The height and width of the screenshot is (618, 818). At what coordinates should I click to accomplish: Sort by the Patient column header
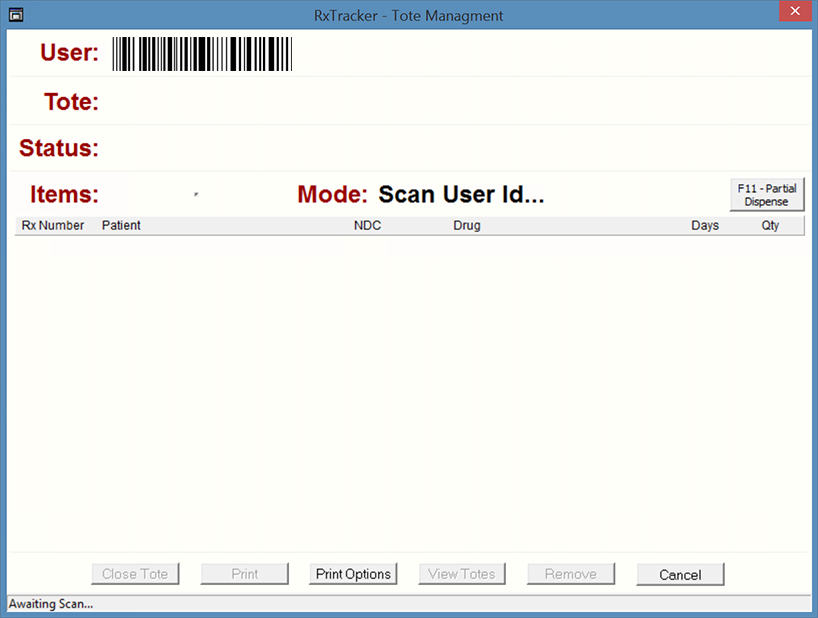click(121, 226)
